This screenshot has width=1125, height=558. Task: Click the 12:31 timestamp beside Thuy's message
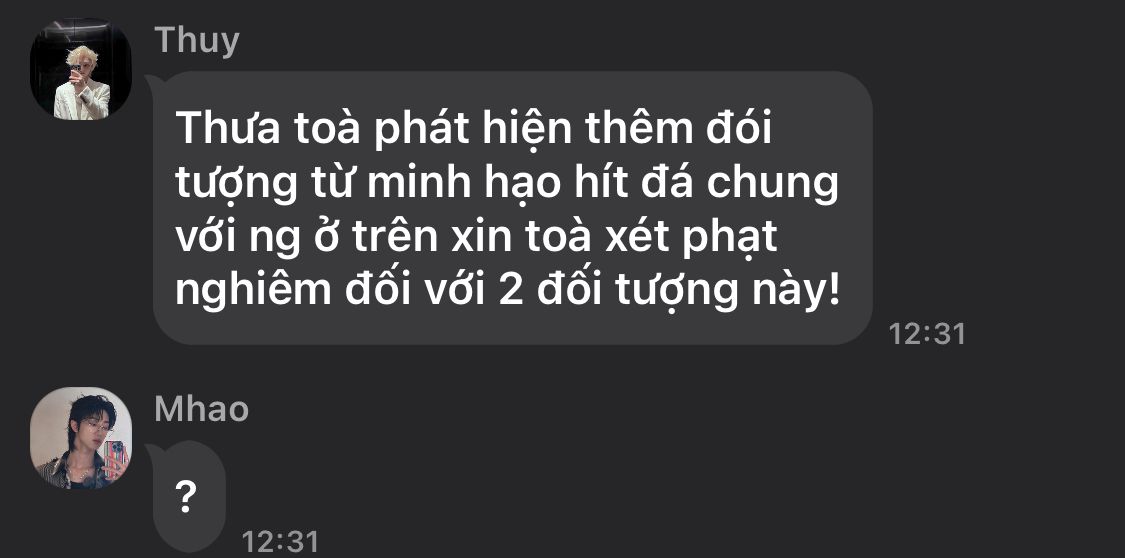(927, 334)
